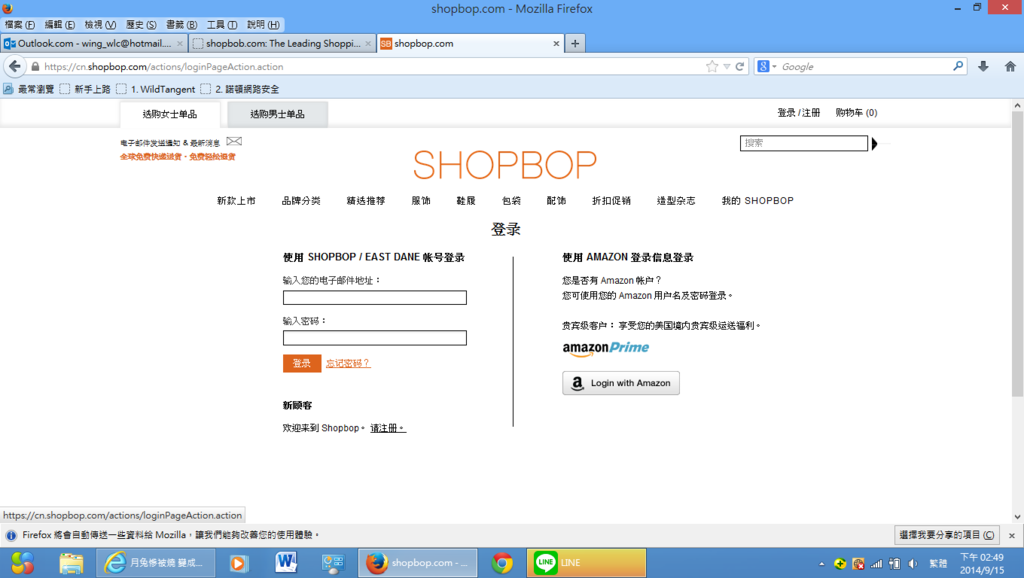Open 折扣促销 navigation item
Viewport: 1024px width, 578px height.
coord(611,201)
